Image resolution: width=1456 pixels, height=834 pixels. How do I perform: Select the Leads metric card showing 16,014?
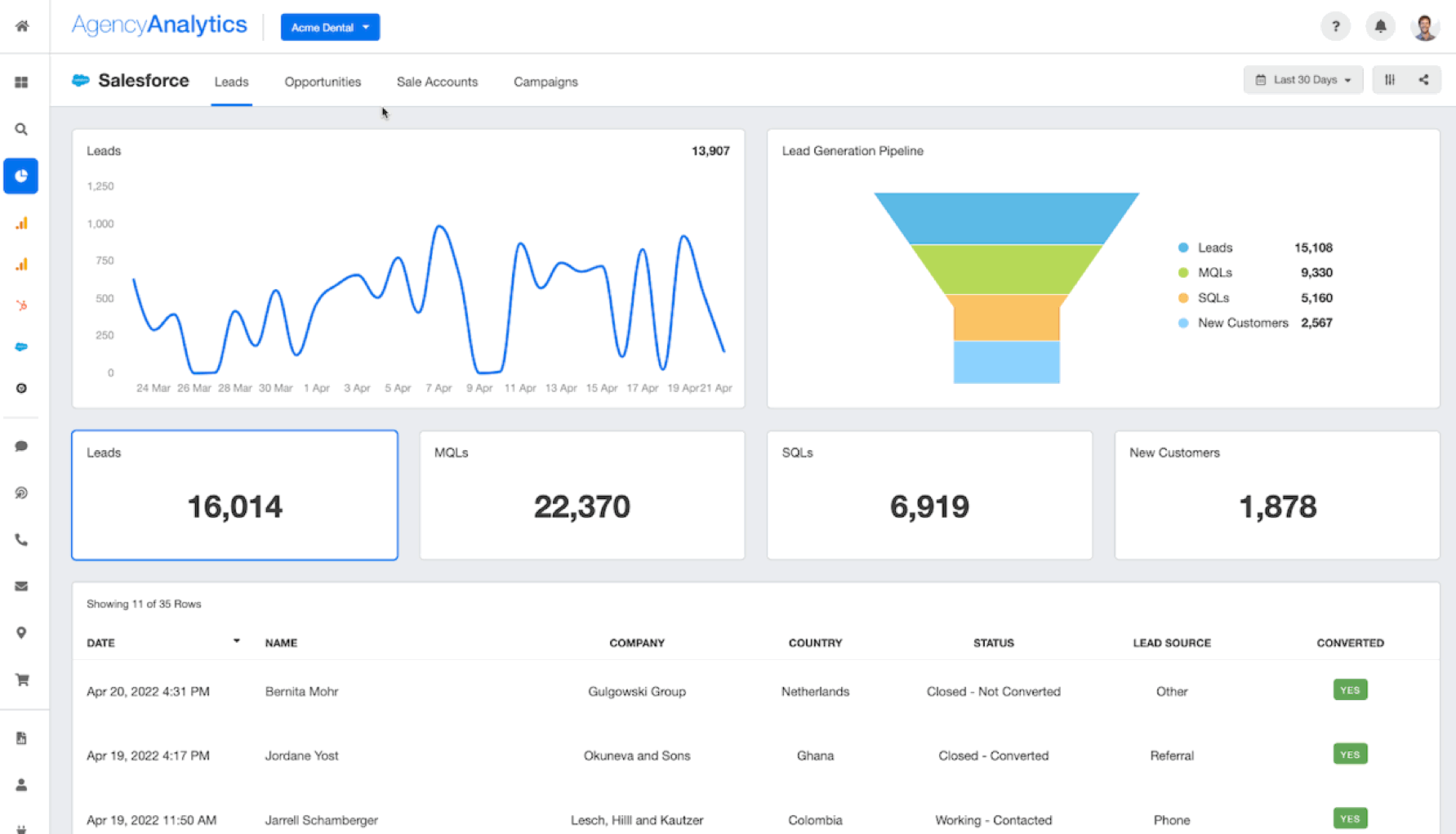(234, 495)
